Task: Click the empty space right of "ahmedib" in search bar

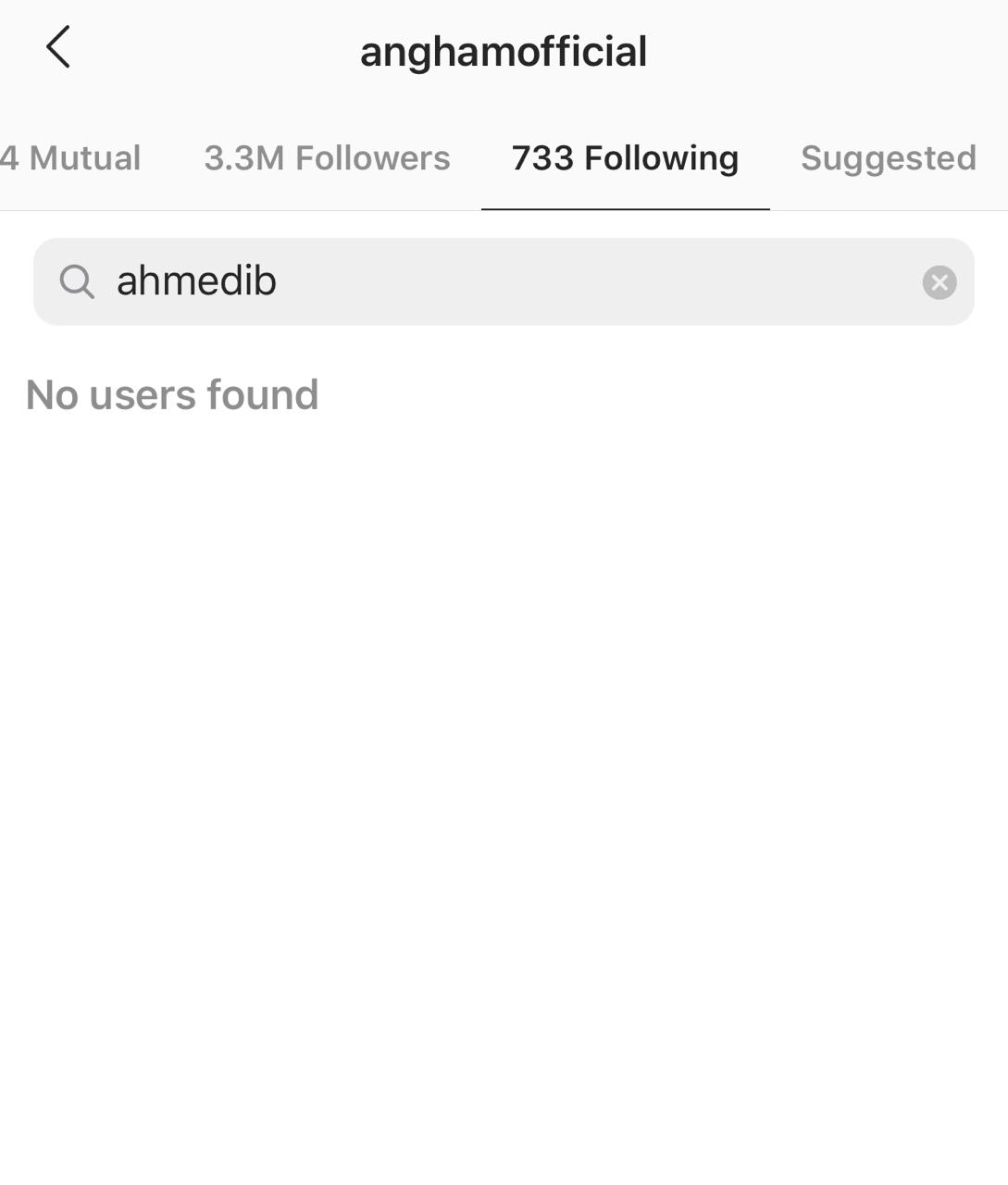Action: pos(592,281)
